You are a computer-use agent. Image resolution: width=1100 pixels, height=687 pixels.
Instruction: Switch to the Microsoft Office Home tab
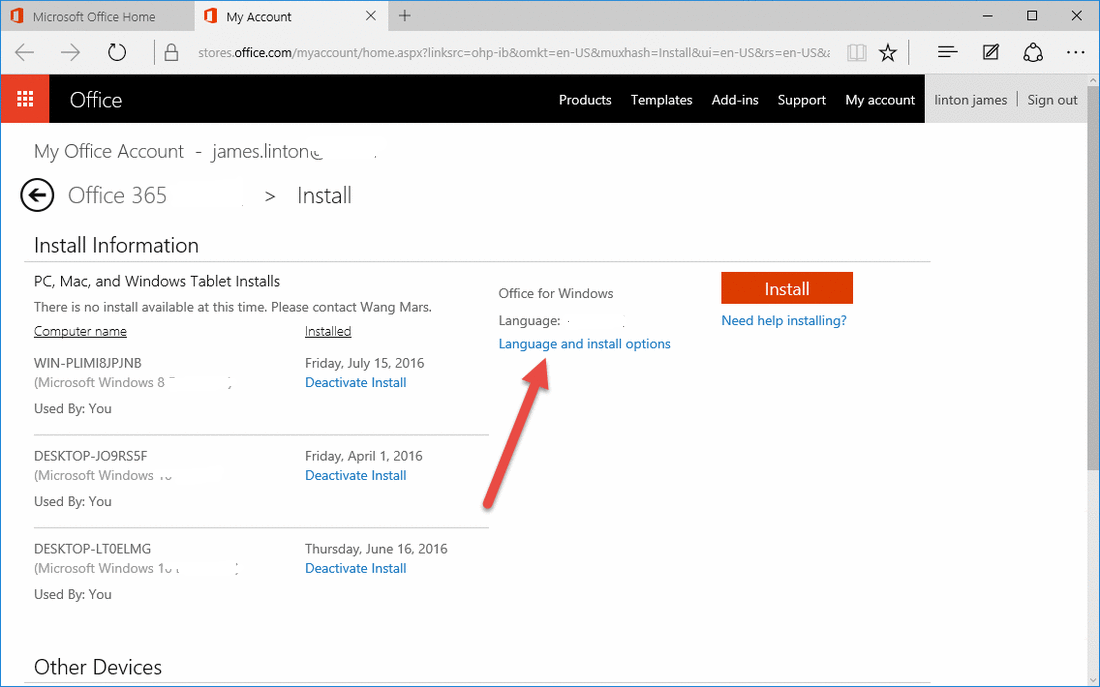(98, 16)
